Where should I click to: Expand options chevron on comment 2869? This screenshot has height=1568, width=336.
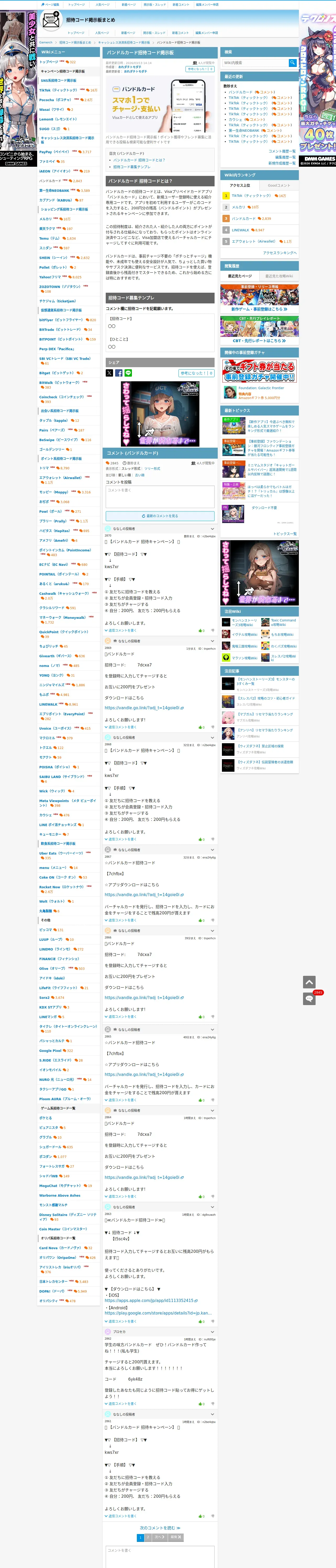(212, 641)
